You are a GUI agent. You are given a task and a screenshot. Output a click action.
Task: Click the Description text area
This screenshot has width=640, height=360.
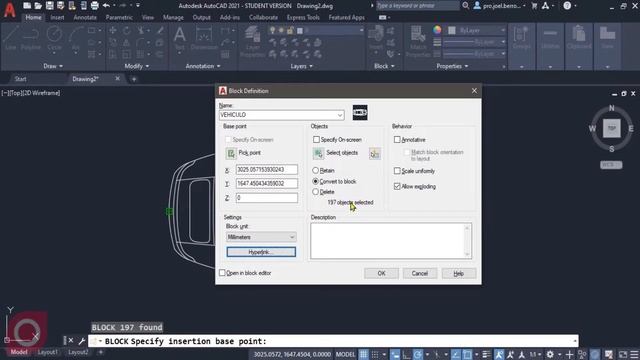coord(391,241)
